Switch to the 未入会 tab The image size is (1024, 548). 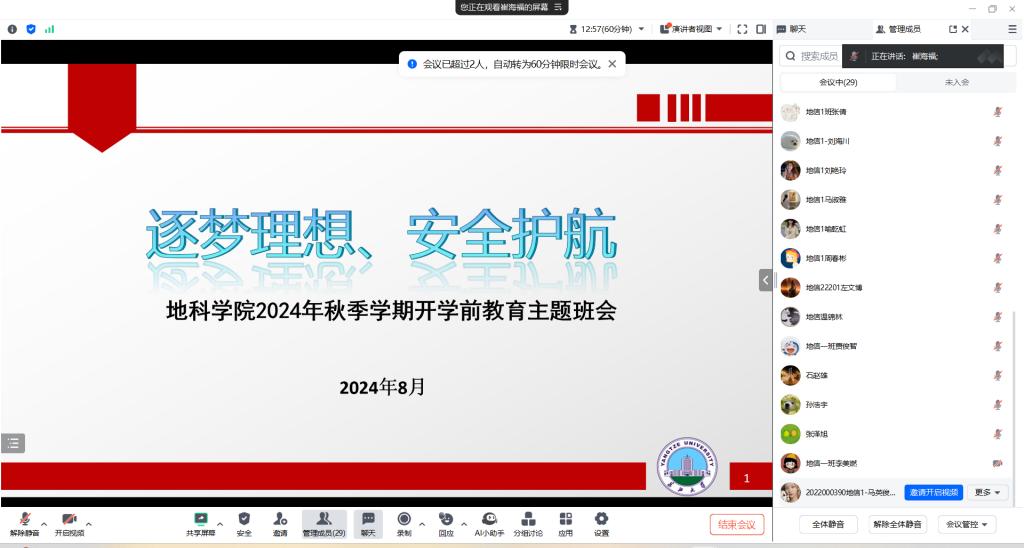click(x=956, y=82)
